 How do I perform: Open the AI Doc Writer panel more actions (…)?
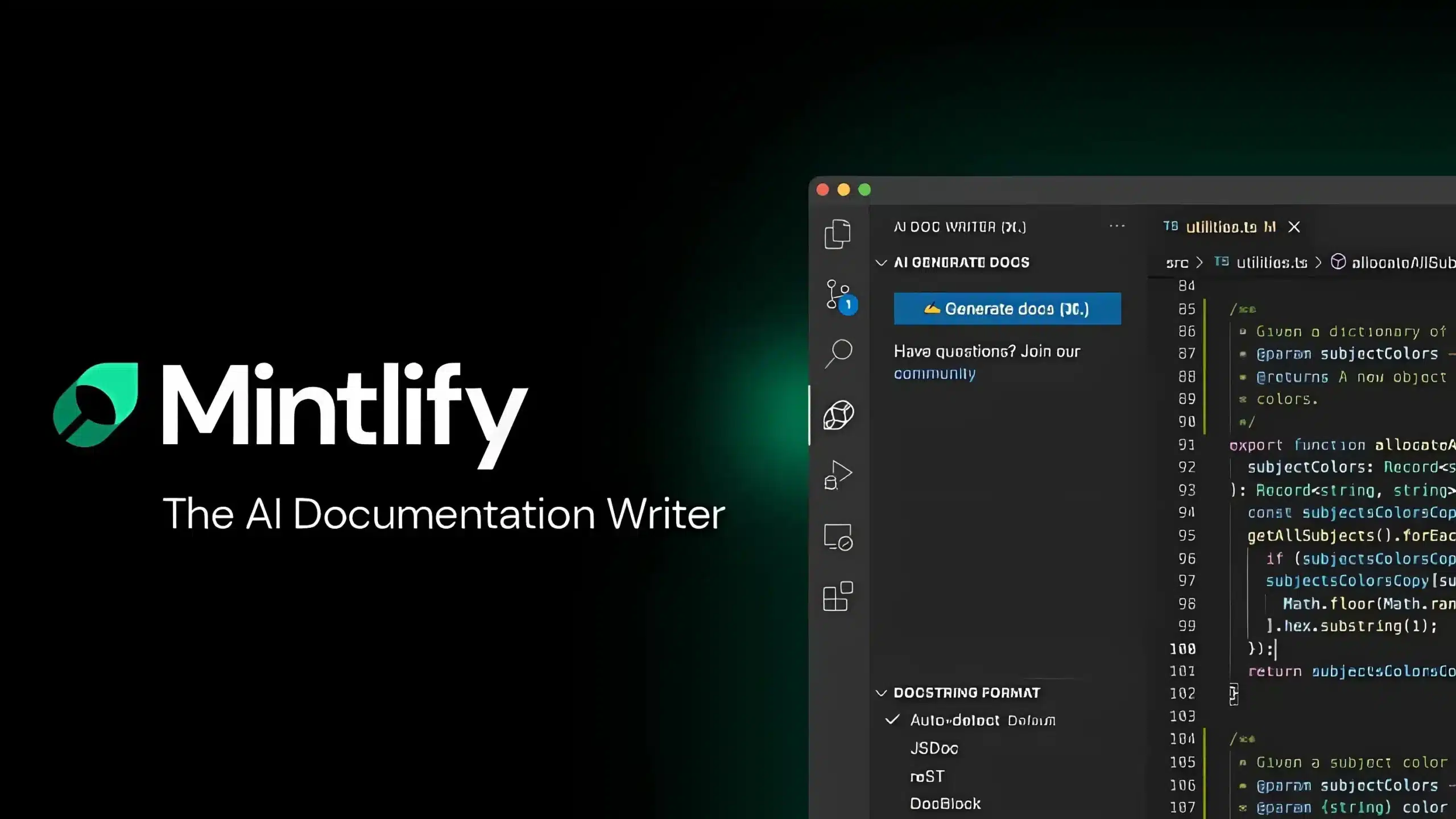click(1117, 226)
